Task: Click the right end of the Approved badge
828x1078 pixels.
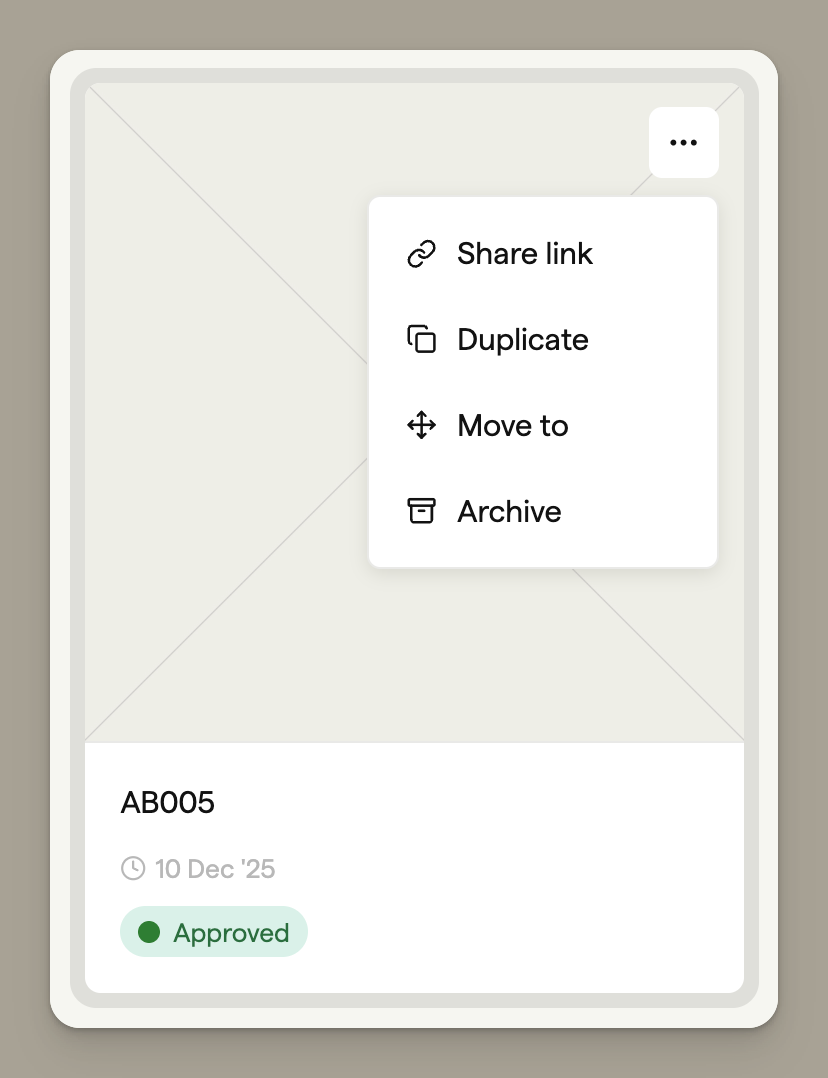Action: click(298, 933)
